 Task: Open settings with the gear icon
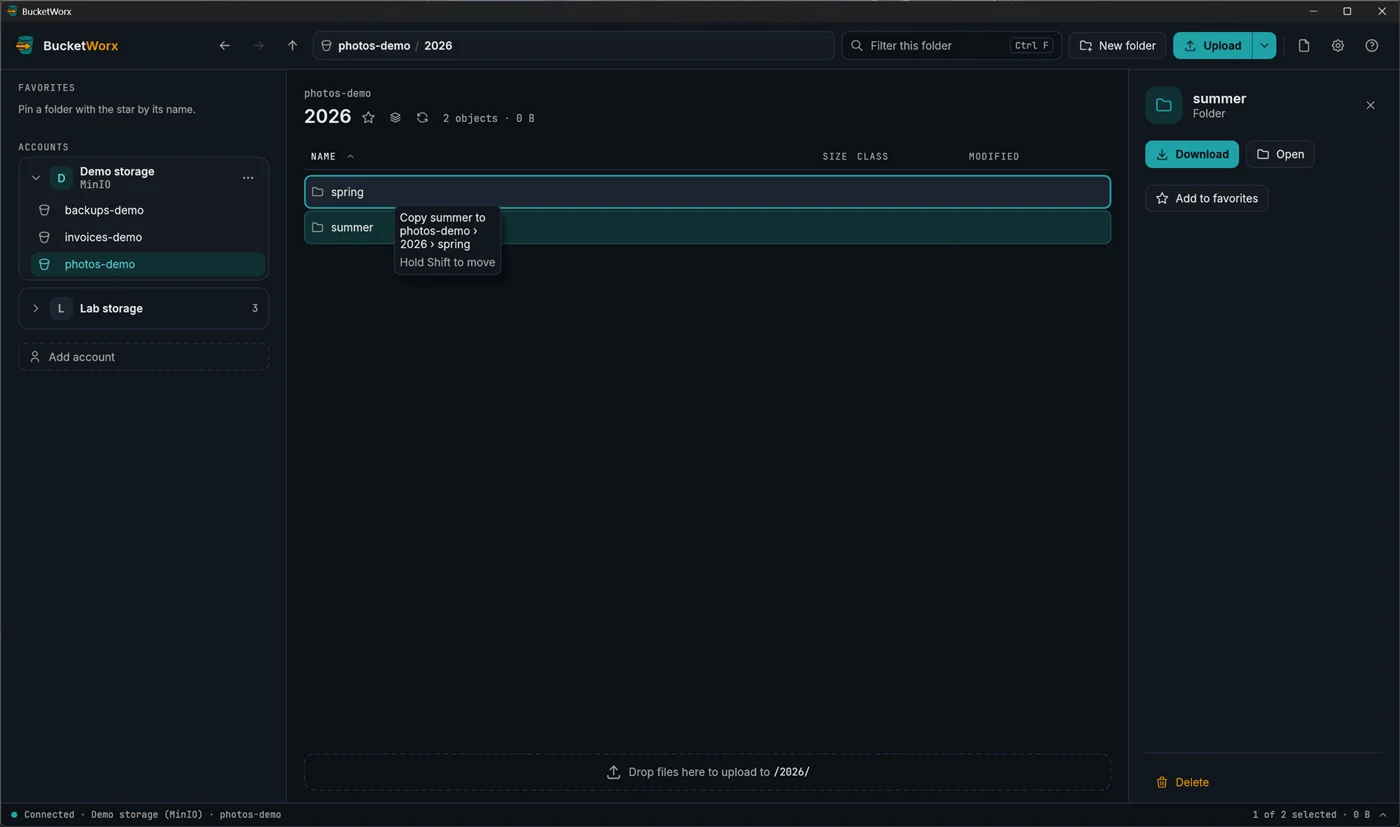[1338, 46]
